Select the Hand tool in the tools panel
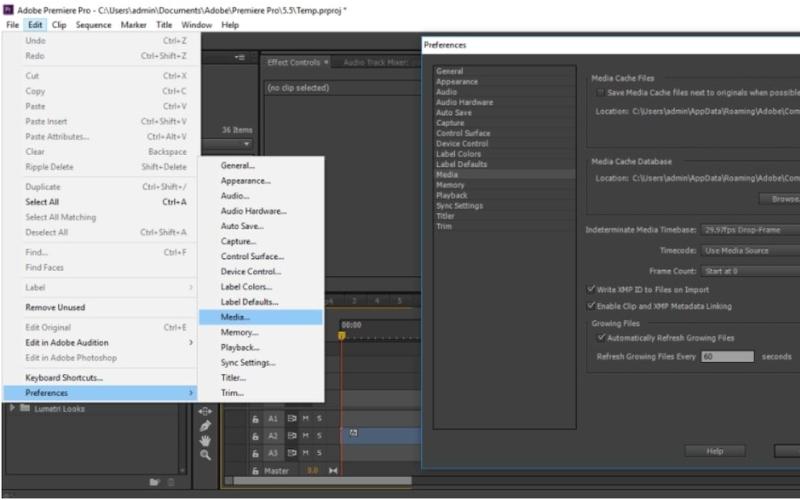The height and width of the screenshot is (500, 800). (206, 440)
